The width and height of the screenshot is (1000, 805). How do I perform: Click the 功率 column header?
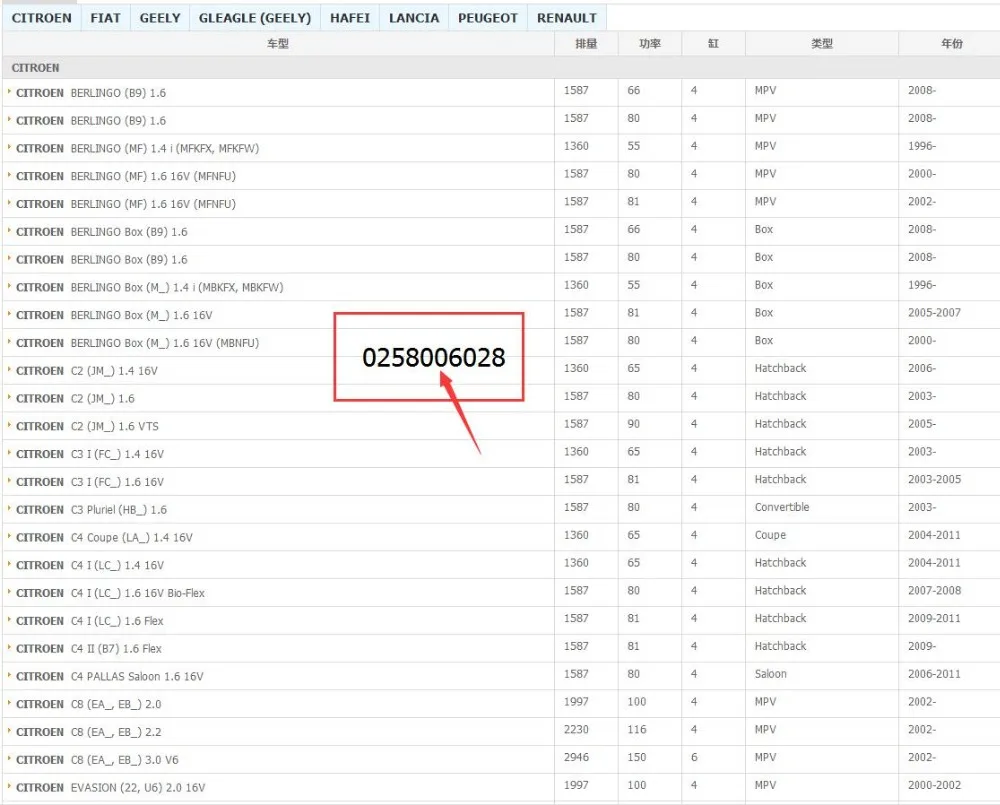point(650,43)
